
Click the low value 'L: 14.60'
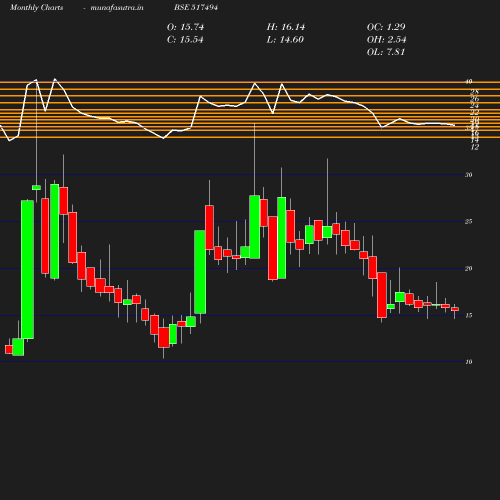click(x=285, y=40)
